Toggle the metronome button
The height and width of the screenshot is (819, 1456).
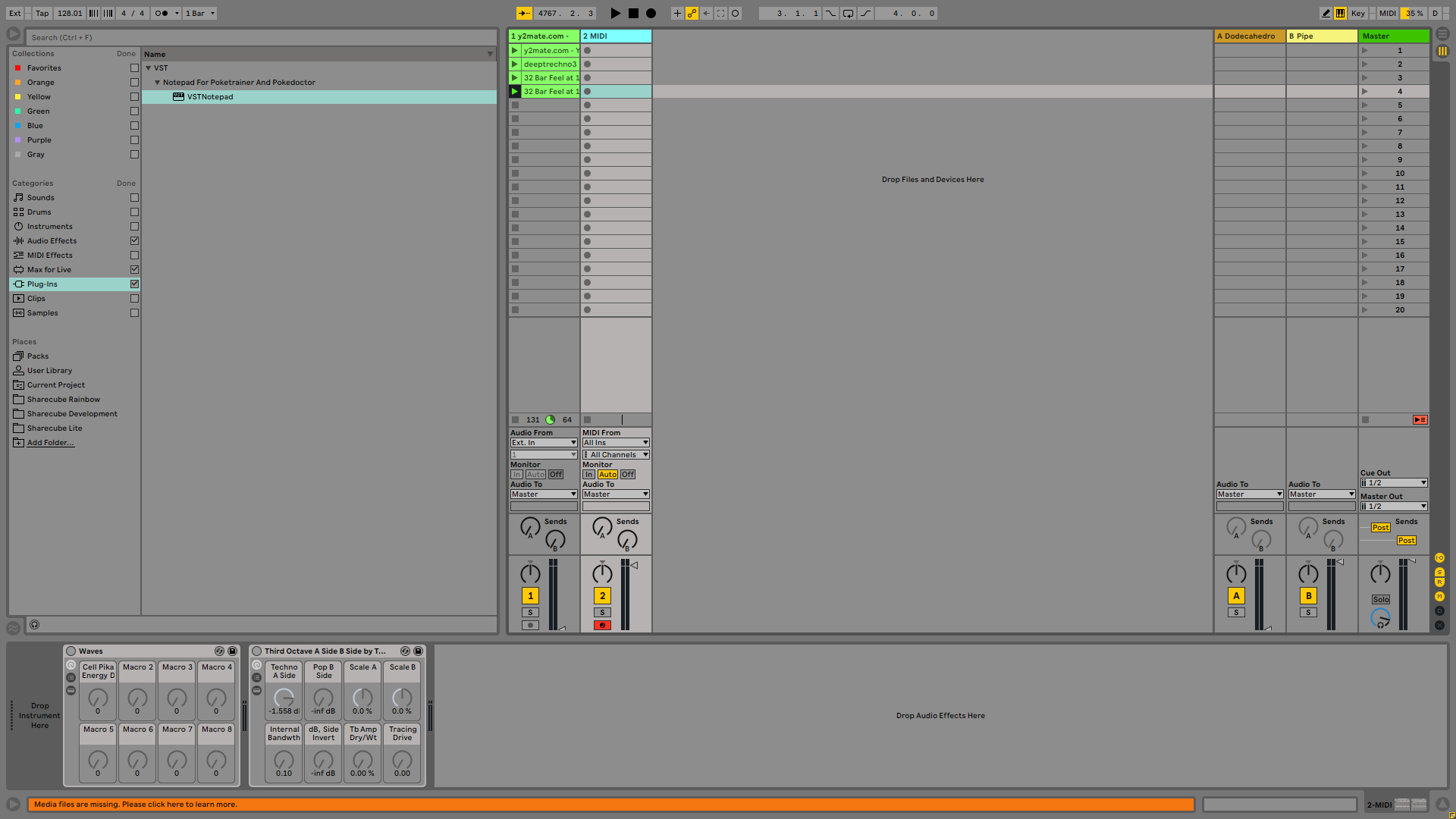(x=162, y=13)
